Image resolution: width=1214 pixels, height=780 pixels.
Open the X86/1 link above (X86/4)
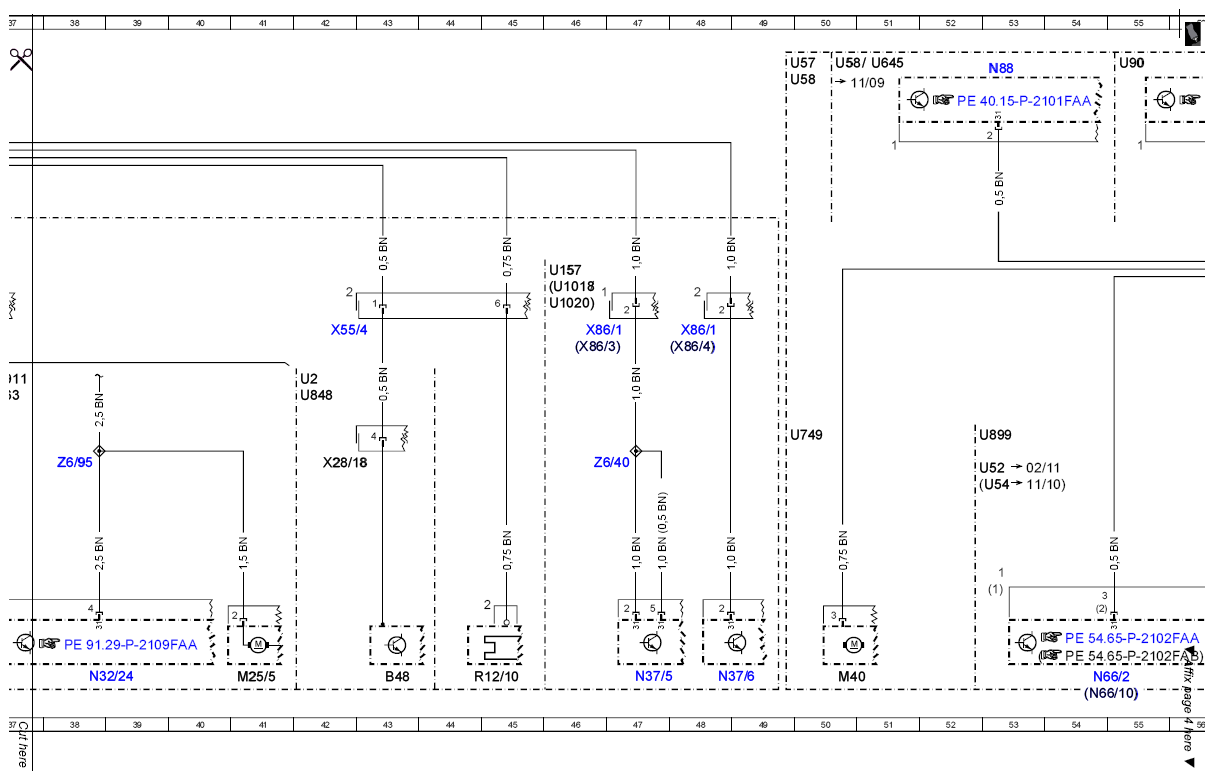click(x=699, y=329)
